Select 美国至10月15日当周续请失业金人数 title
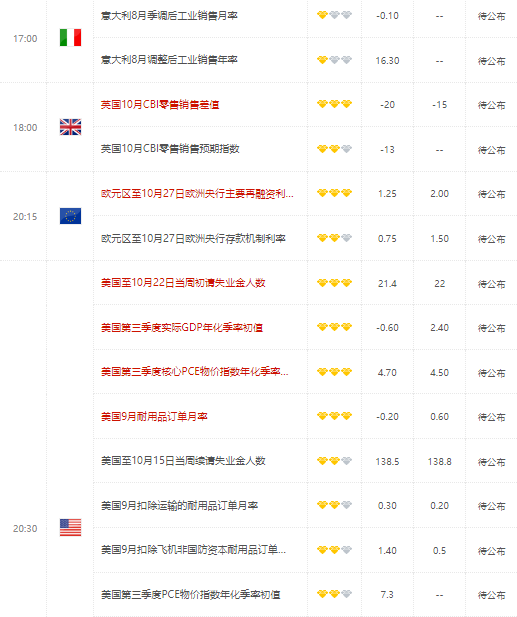The width and height of the screenshot is (517, 617). click(x=183, y=461)
